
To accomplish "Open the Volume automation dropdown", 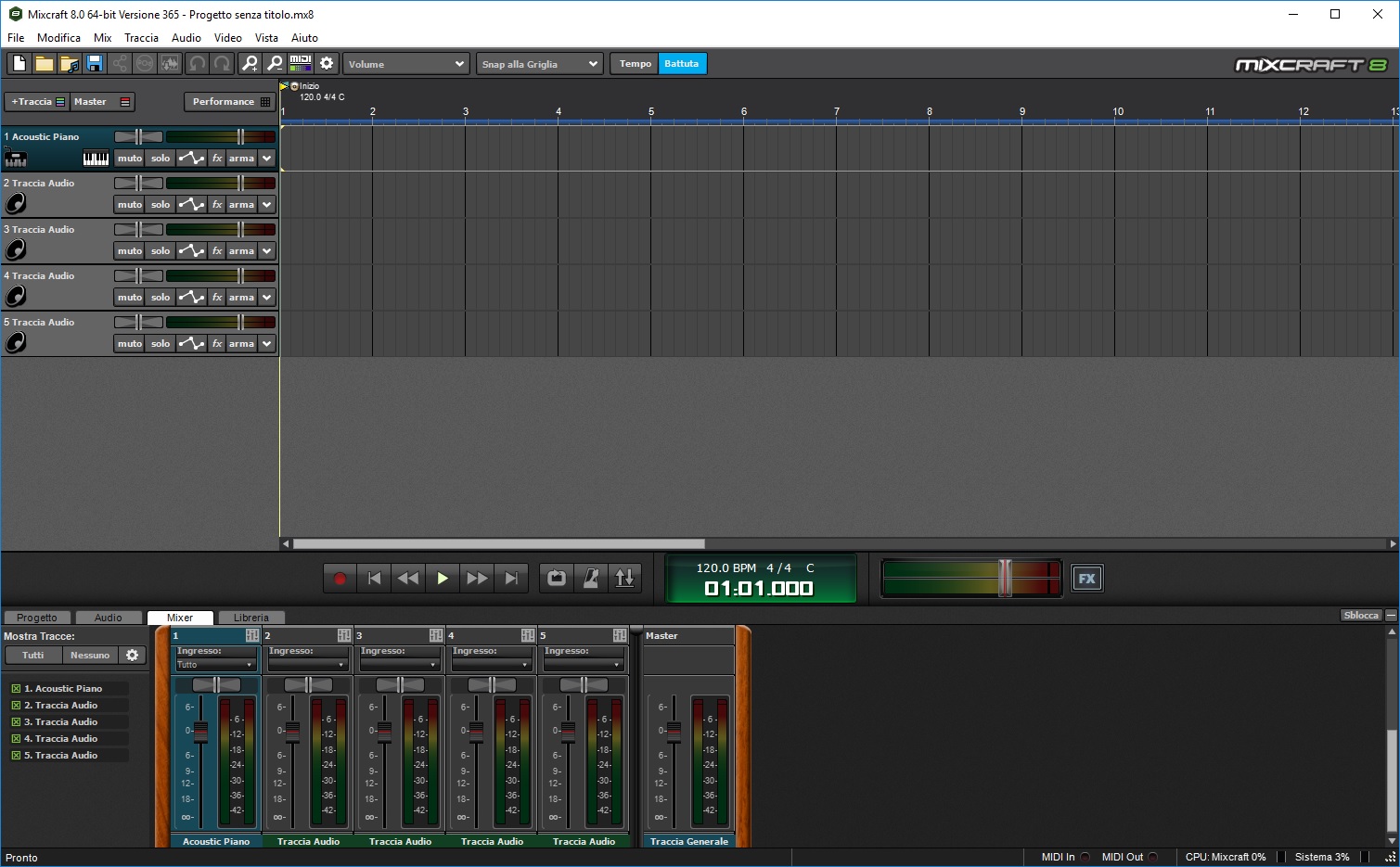I will click(x=406, y=64).
